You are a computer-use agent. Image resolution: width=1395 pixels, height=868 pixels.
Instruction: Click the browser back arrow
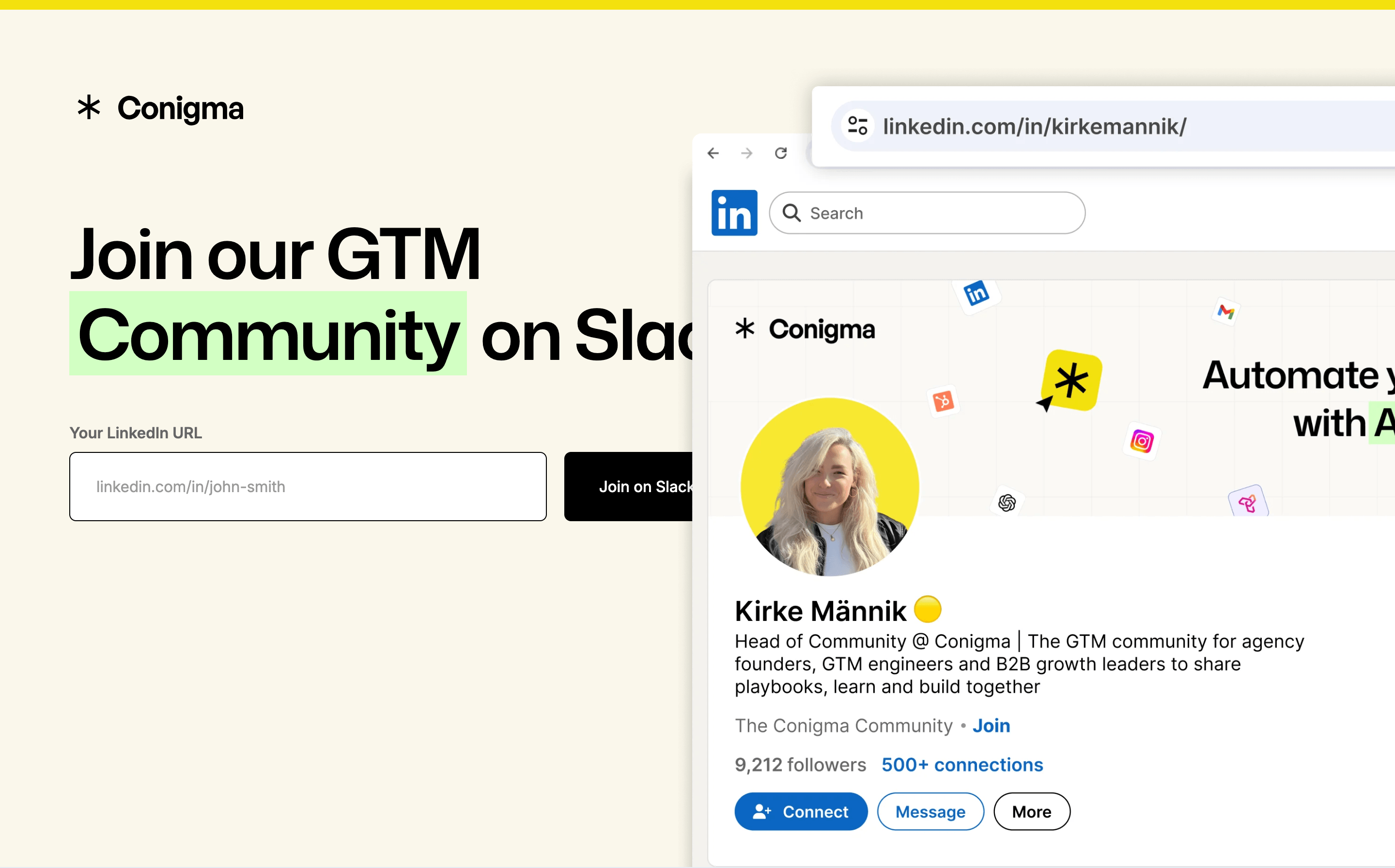tap(713, 153)
